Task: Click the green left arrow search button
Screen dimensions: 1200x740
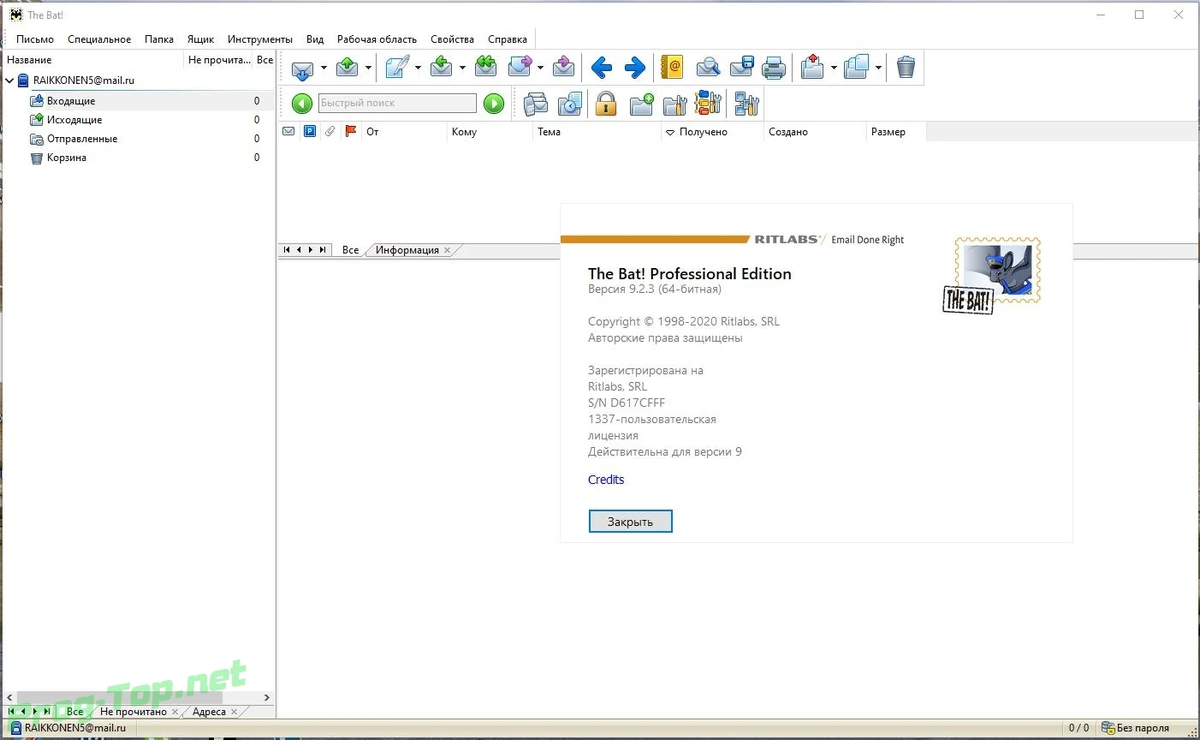Action: [x=302, y=103]
